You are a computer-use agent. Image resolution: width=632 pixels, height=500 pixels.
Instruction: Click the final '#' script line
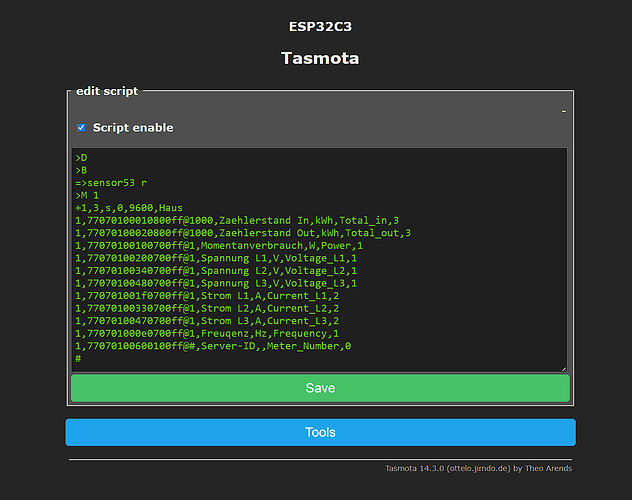click(x=78, y=358)
